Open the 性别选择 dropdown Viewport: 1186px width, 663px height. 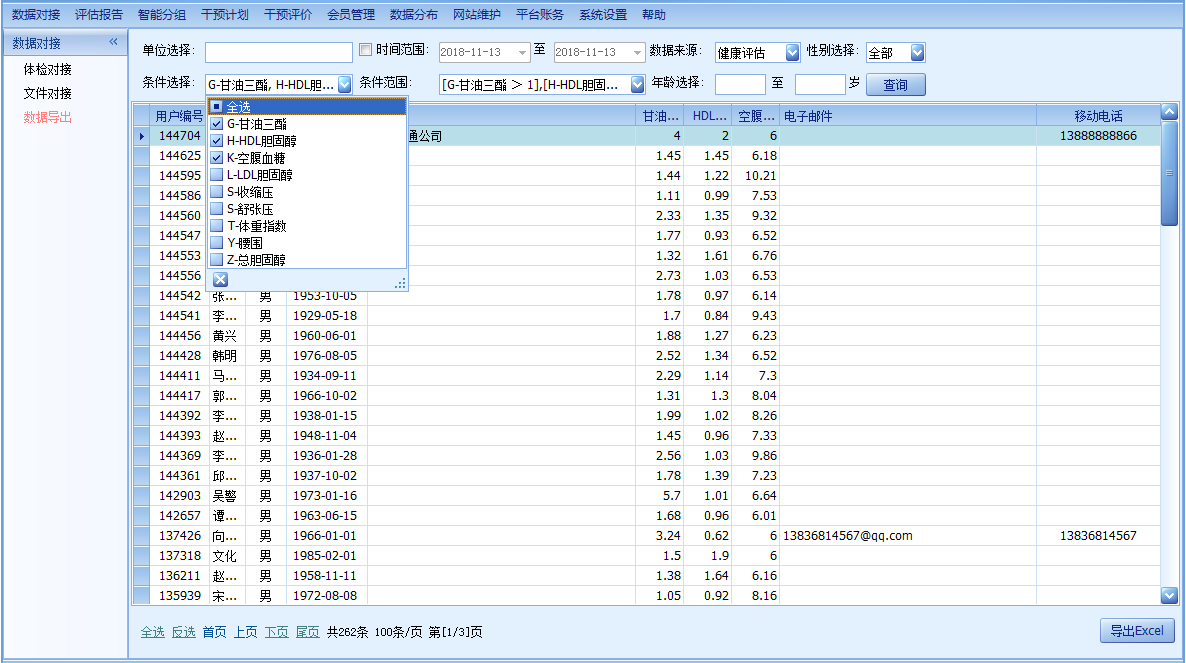[917, 52]
